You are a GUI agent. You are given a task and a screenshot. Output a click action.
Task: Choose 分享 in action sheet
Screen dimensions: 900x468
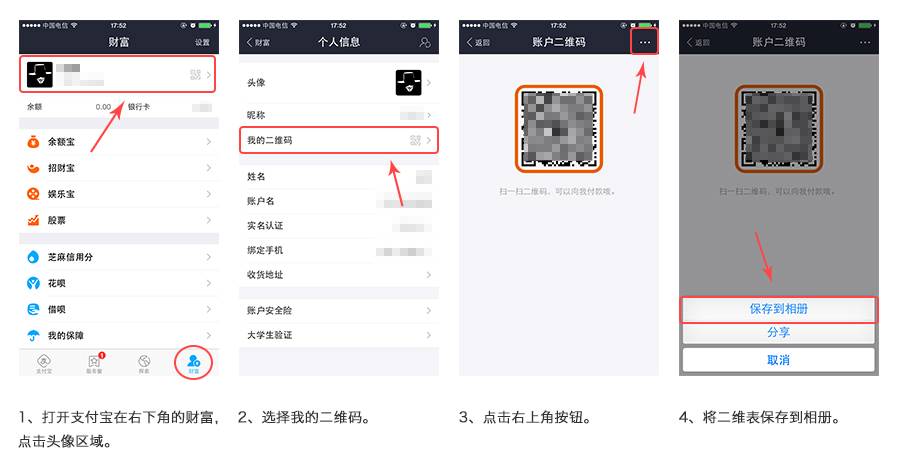pyautogui.click(x=778, y=332)
